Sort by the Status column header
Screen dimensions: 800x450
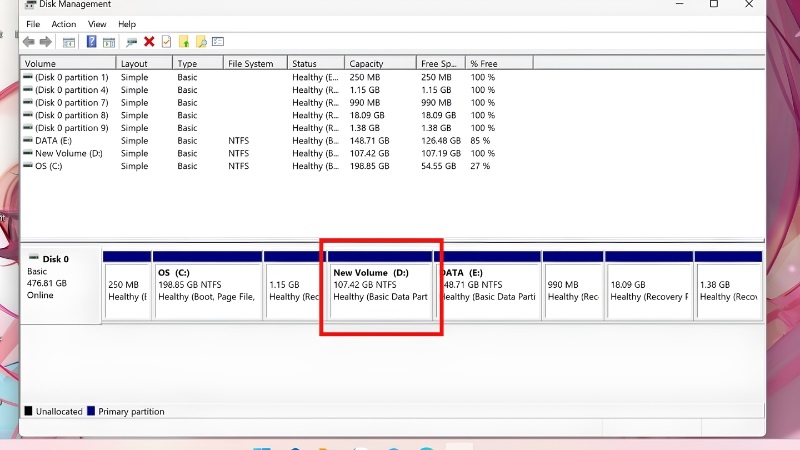coord(316,63)
